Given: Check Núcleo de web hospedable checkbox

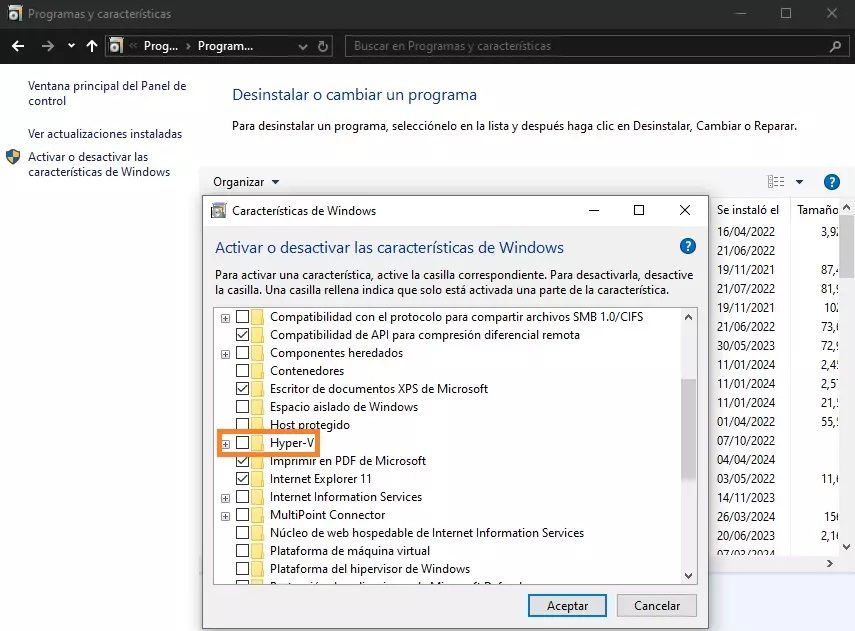Looking at the screenshot, I should click(243, 532).
